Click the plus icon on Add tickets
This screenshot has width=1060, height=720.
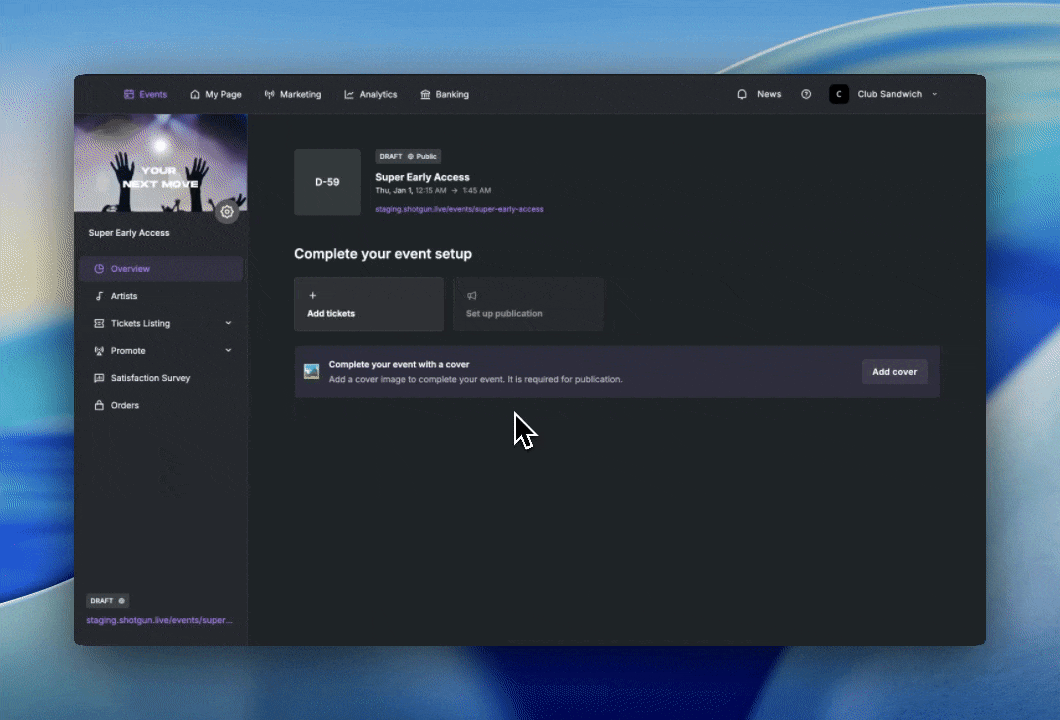point(312,295)
